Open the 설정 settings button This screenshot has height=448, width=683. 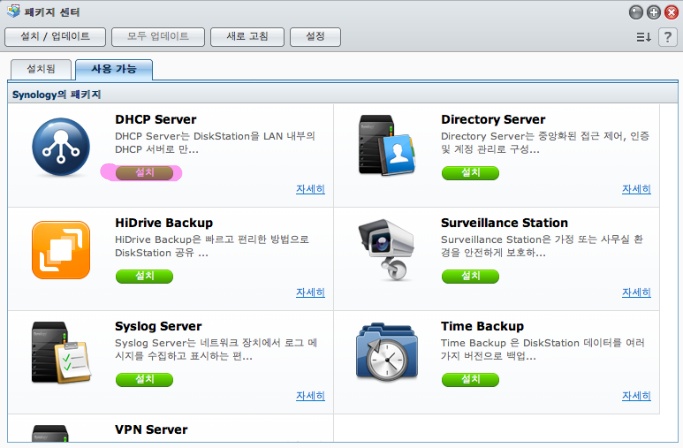(315, 37)
